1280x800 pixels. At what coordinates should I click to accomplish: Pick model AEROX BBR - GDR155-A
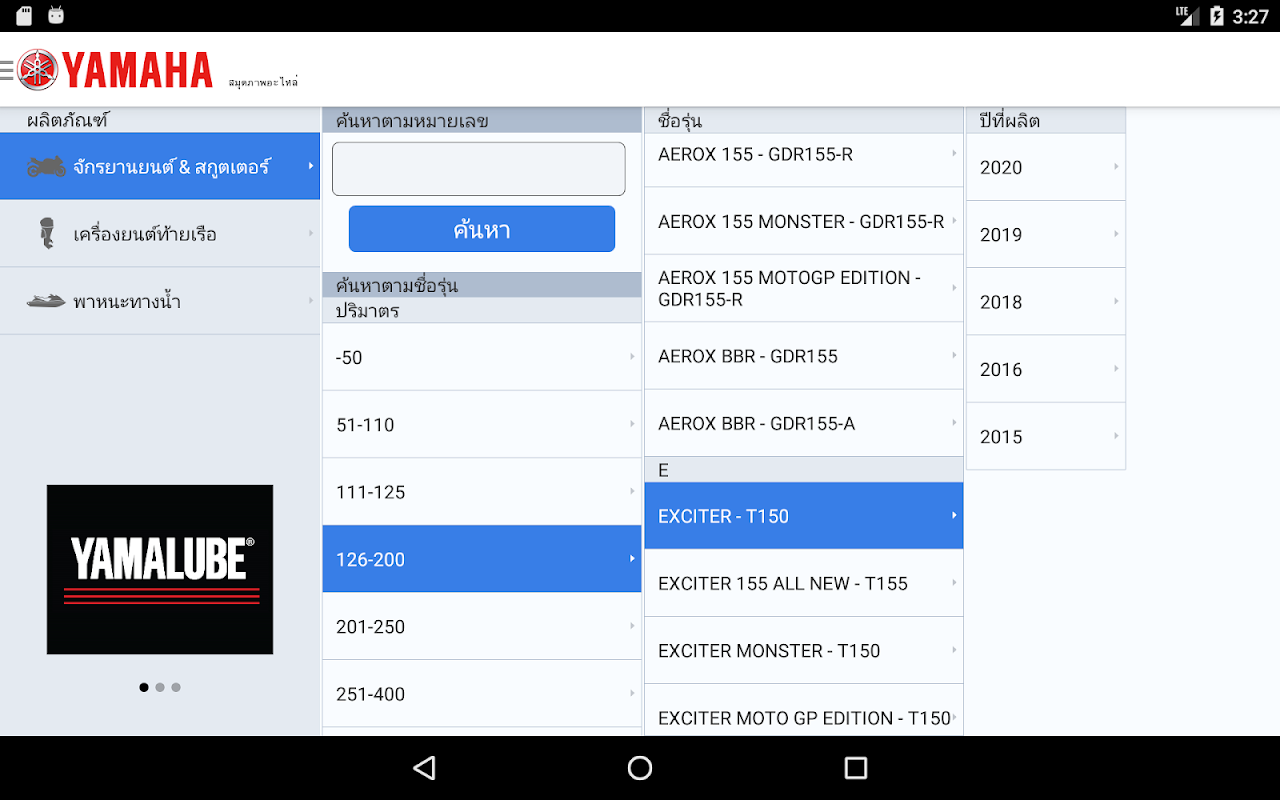[804, 423]
